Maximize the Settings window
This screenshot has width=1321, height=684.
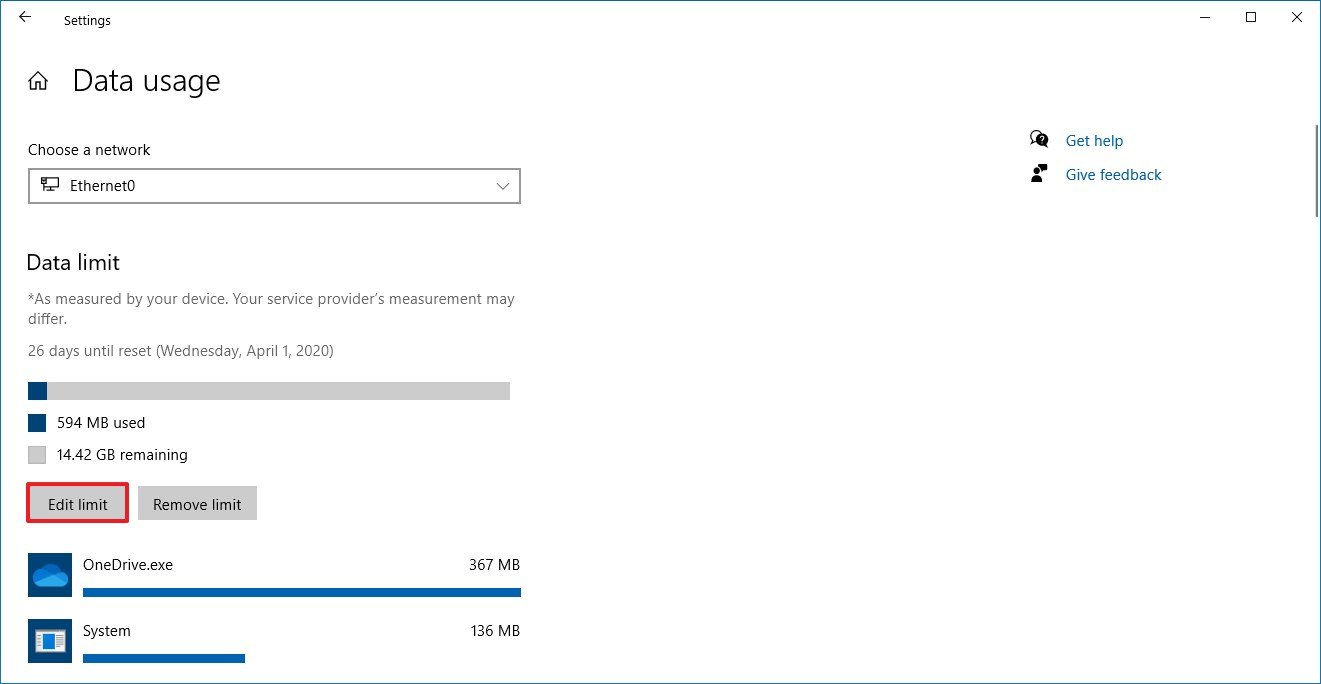point(1251,17)
